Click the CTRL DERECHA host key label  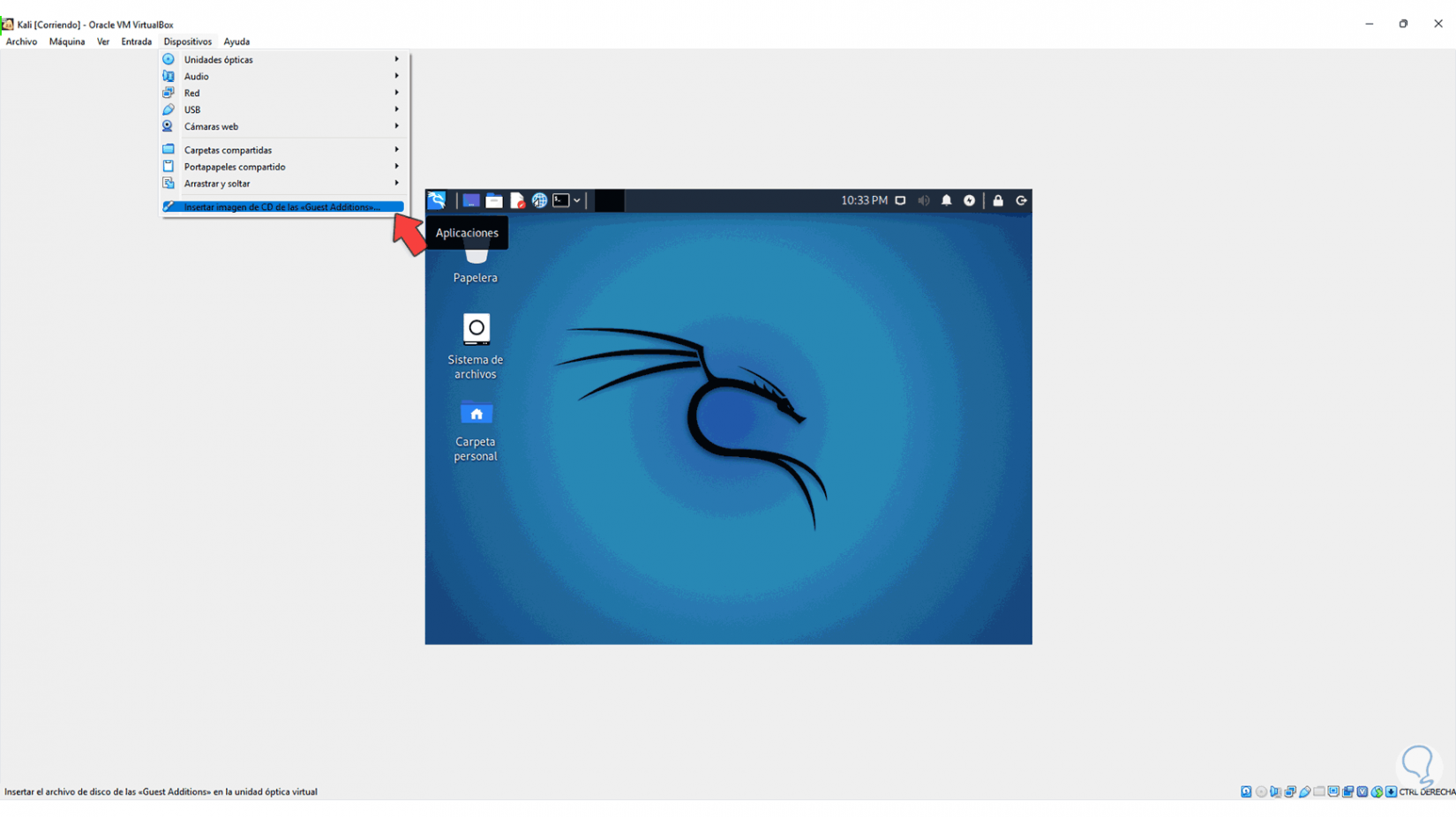(x=1428, y=792)
